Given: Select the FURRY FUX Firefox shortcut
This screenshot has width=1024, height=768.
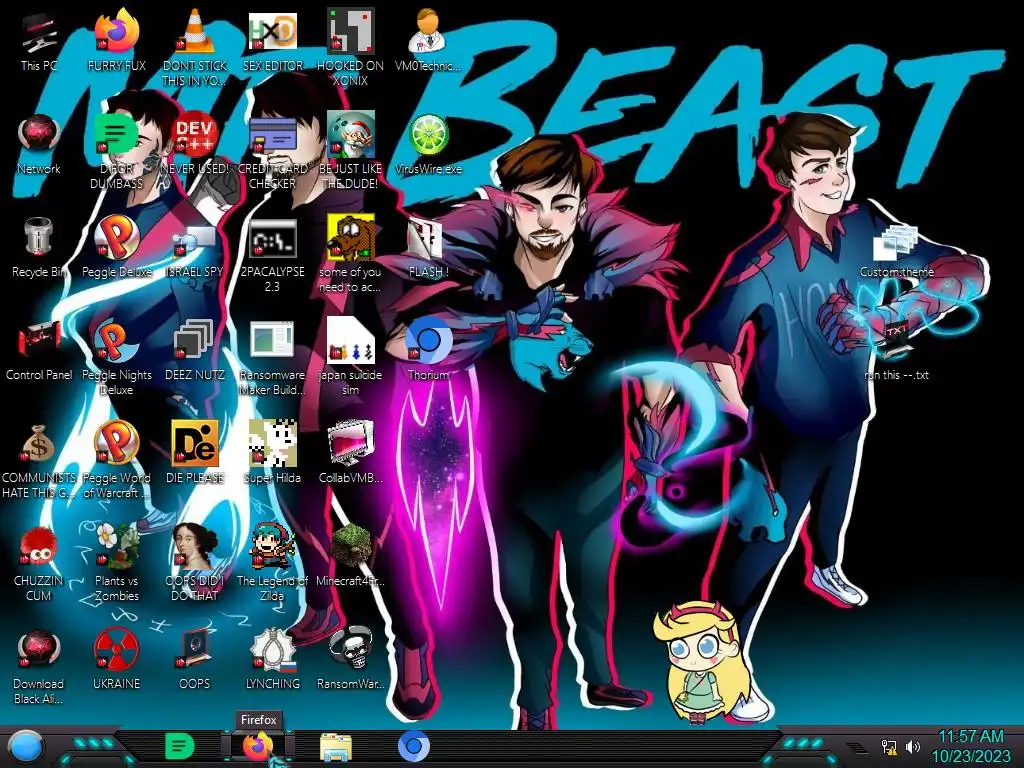Looking at the screenshot, I should pyautogui.click(x=116, y=31).
